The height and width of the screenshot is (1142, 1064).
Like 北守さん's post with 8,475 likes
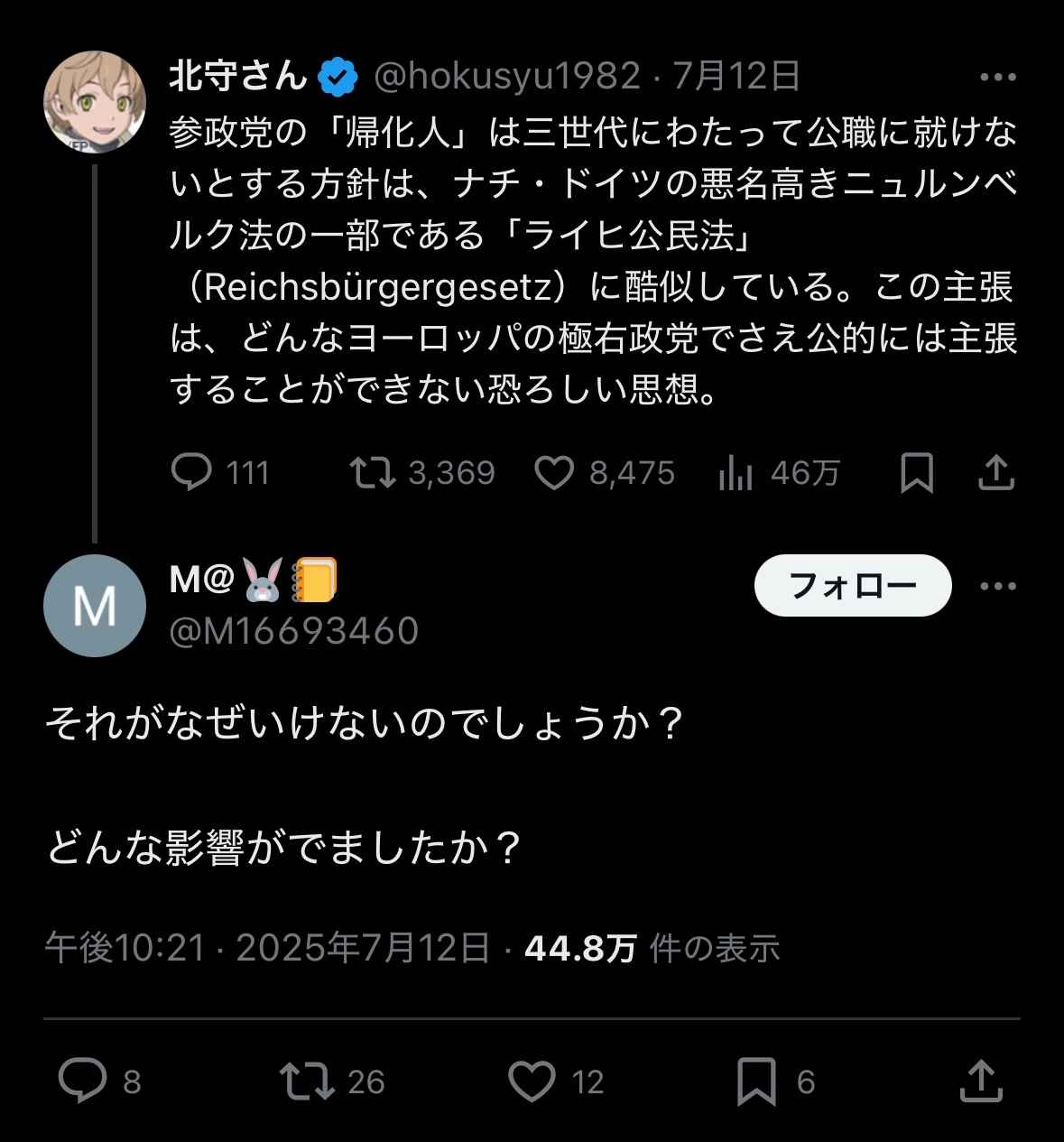click(x=554, y=472)
